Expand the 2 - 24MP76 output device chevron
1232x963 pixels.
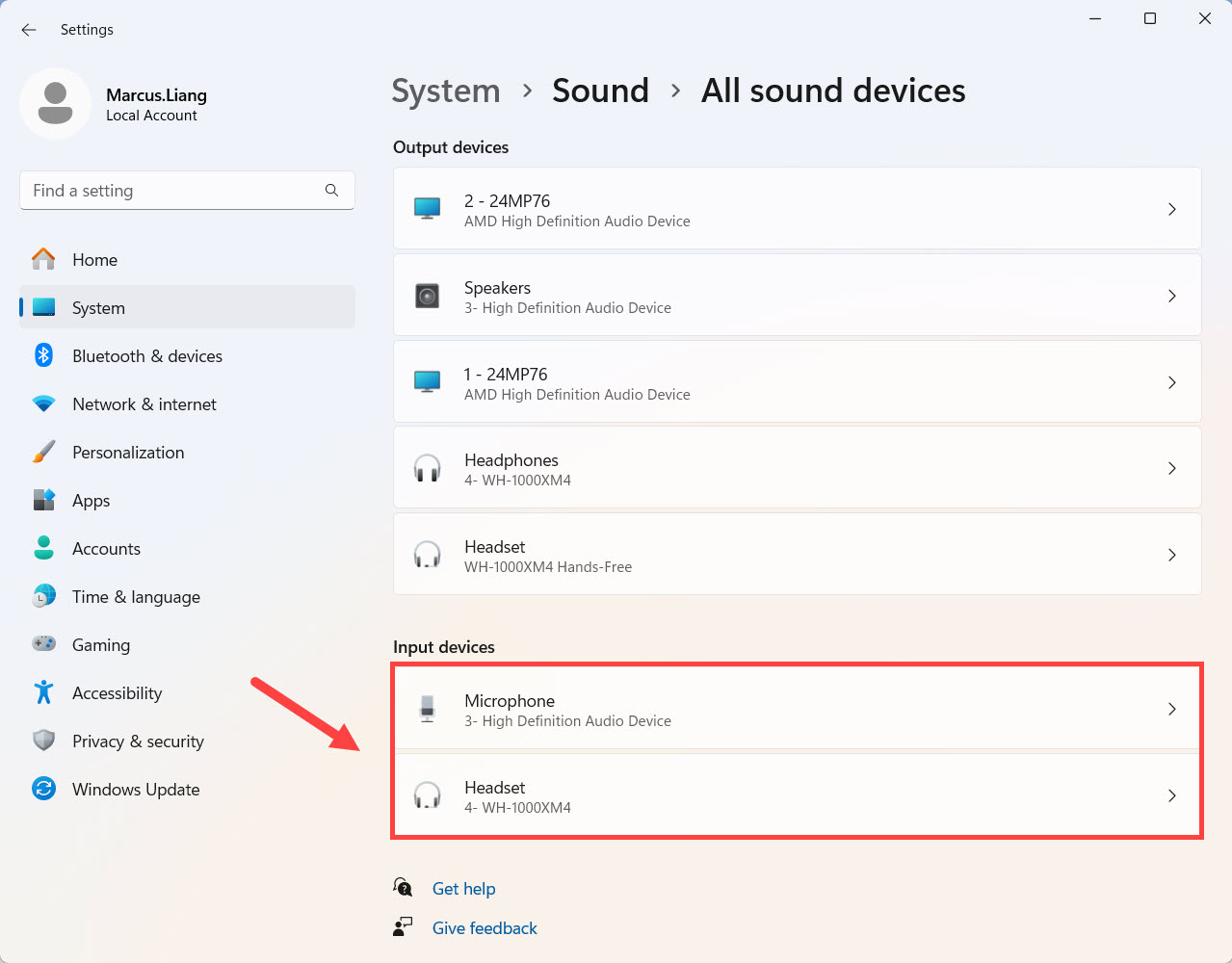click(x=1171, y=209)
